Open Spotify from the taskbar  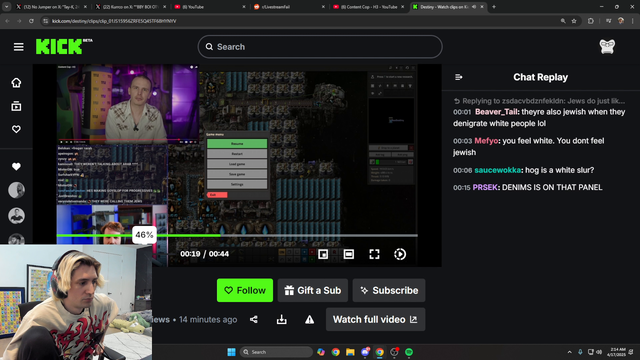tap(409, 352)
